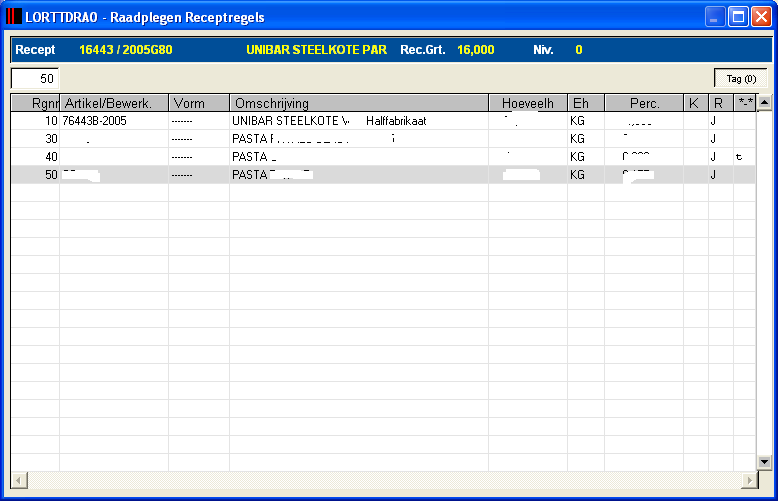This screenshot has width=778, height=501.
Task: Select row number 50
Action: (x=51, y=175)
